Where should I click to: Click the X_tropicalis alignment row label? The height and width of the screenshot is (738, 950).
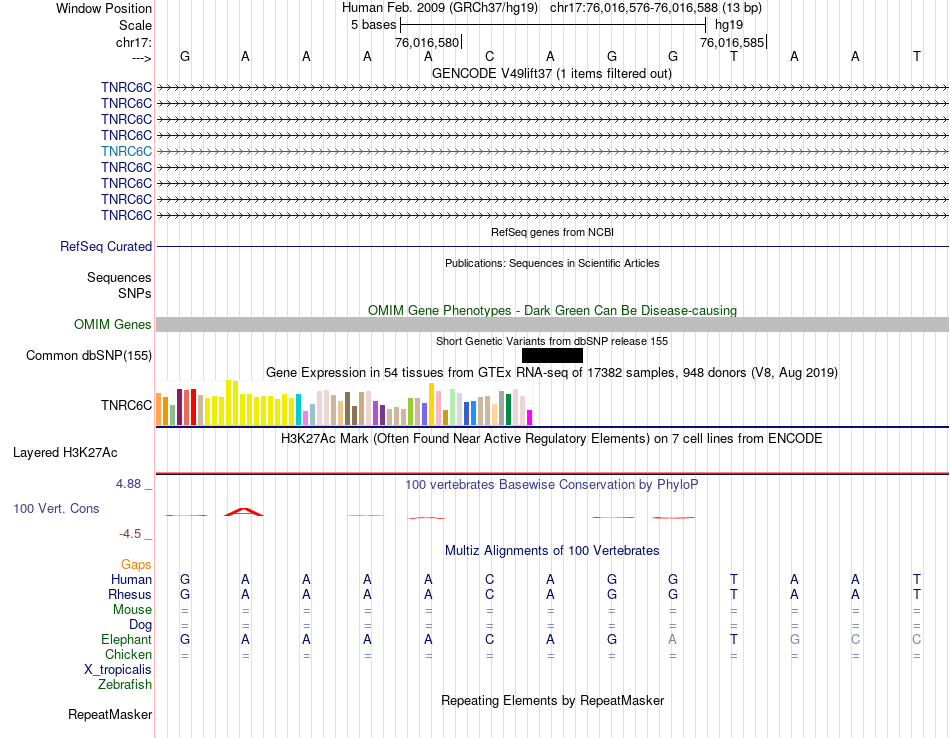(118, 670)
